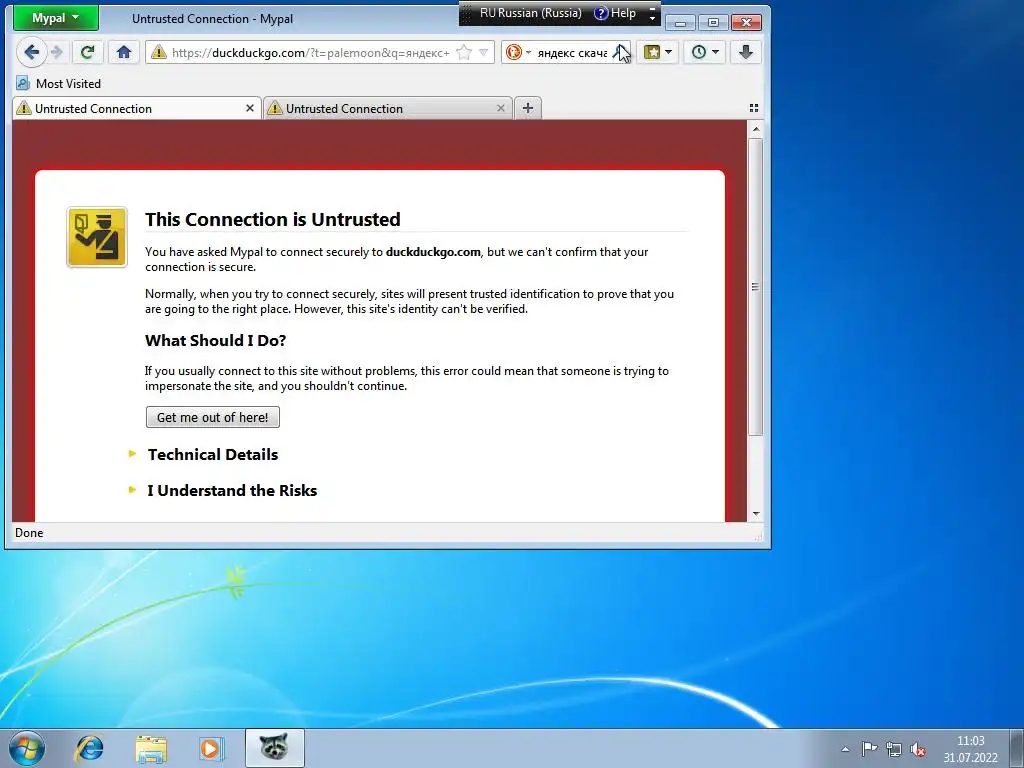Click the page scrollbar down arrow
This screenshot has height=768, width=1024.
pyautogui.click(x=756, y=514)
